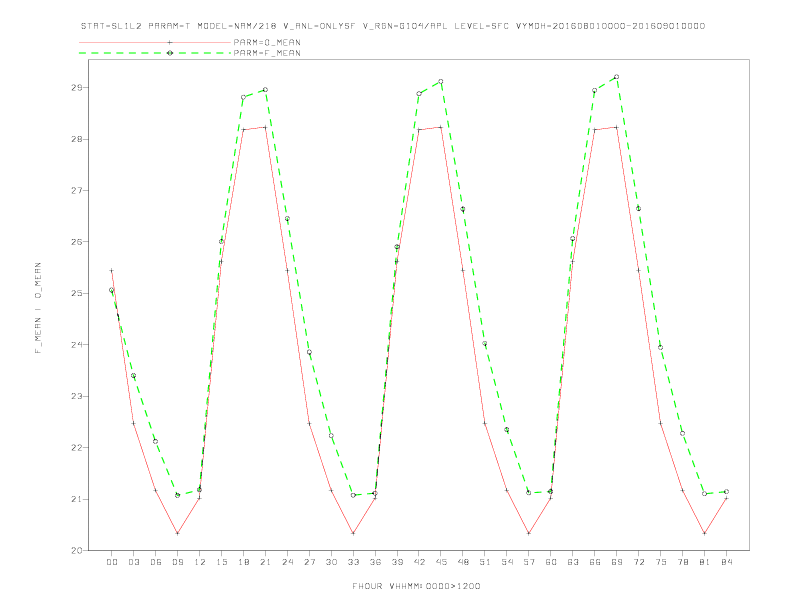
Task: Click y-axis tick value 21
Action: pyautogui.click(x=77, y=499)
